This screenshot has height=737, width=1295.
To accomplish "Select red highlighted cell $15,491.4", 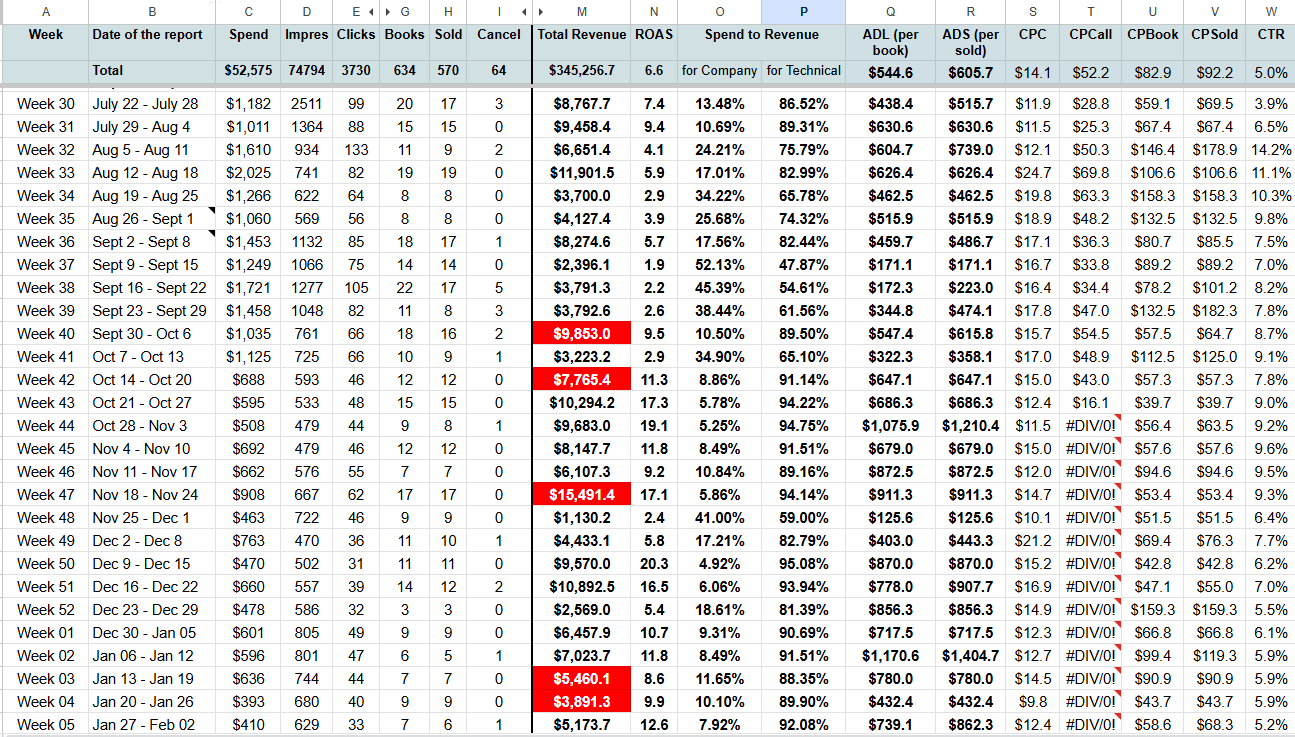I will tap(581, 495).
